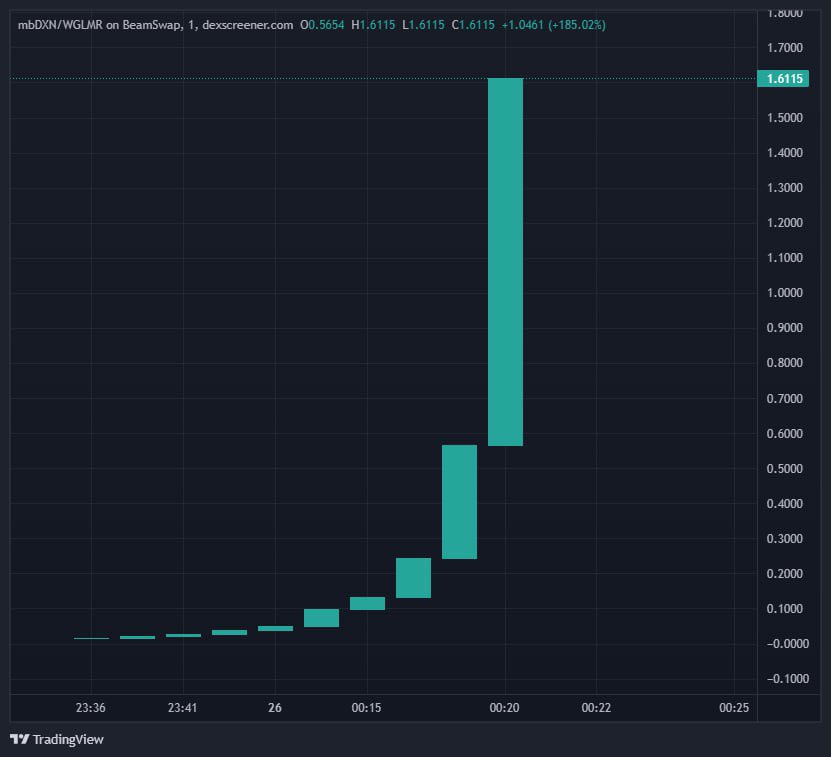The width and height of the screenshot is (831, 757).
Task: Click the candle spanning 0.13 to 0.24
Action: (x=413, y=578)
